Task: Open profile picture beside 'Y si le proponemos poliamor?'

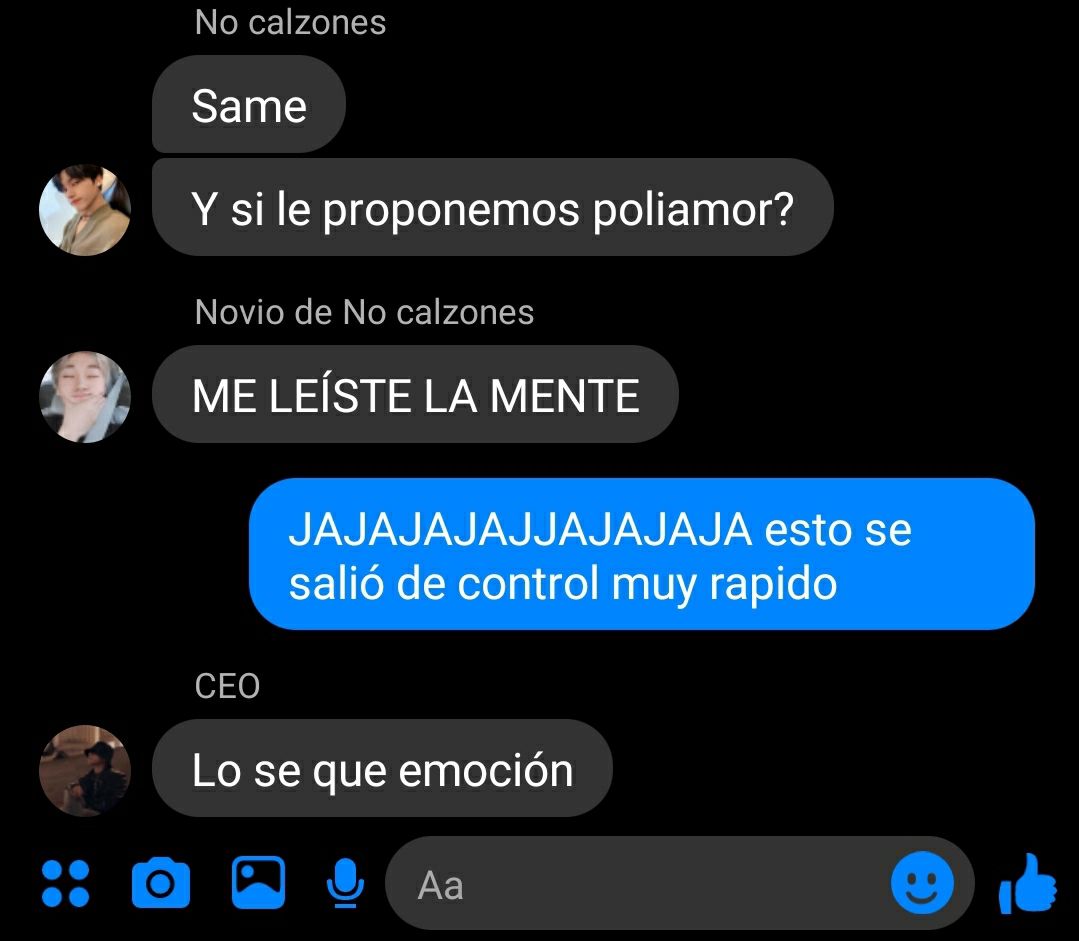Action: tap(85, 210)
